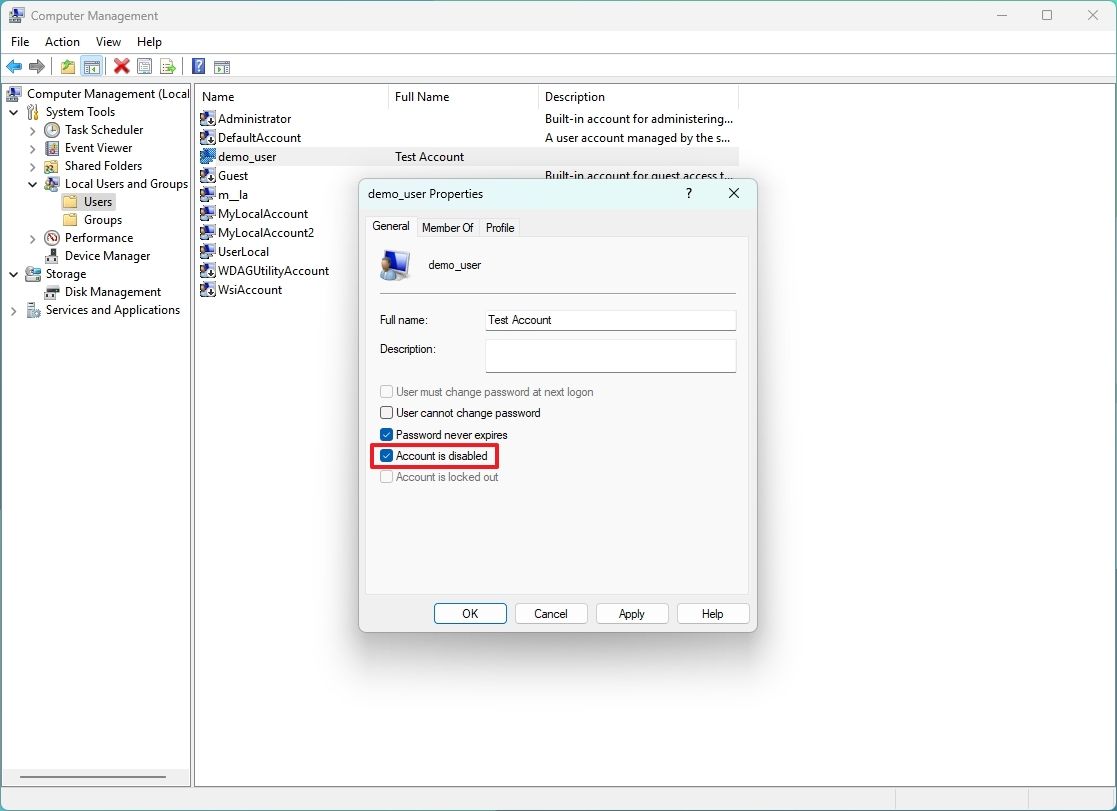Switch to the Member Of tab
The image size is (1117, 811).
447,227
